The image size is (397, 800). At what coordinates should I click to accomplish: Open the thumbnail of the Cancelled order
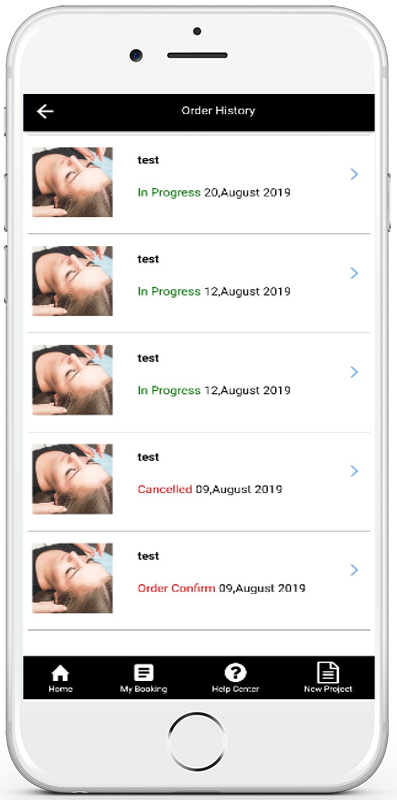click(x=72, y=479)
